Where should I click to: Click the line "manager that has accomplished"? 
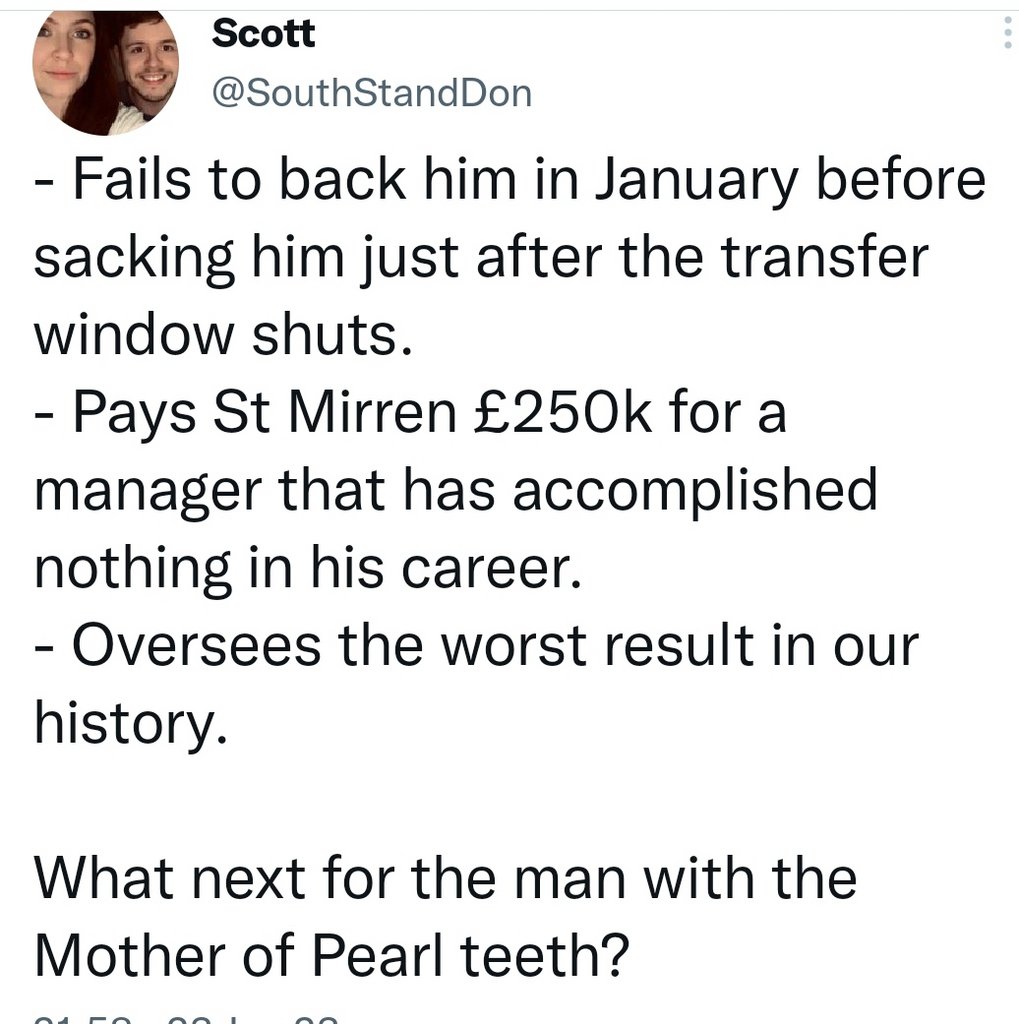click(456, 489)
